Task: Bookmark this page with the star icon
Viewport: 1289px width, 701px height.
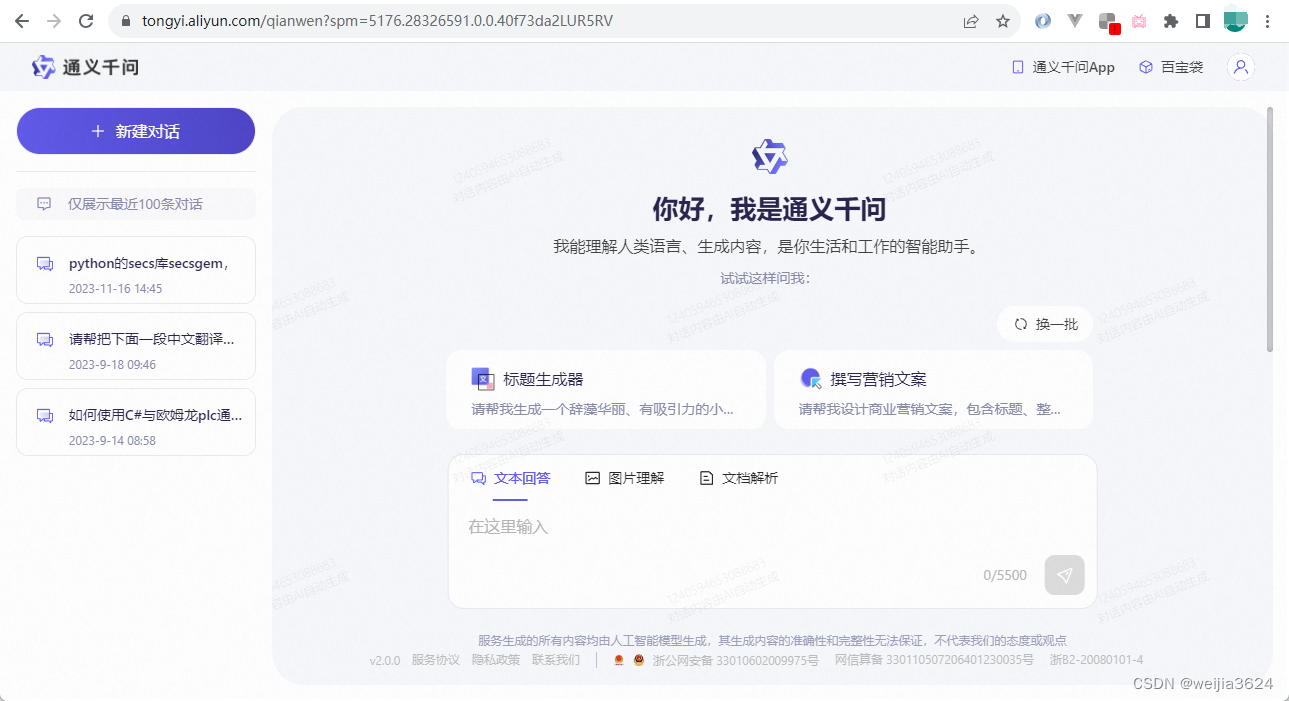Action: pyautogui.click(x=1003, y=21)
